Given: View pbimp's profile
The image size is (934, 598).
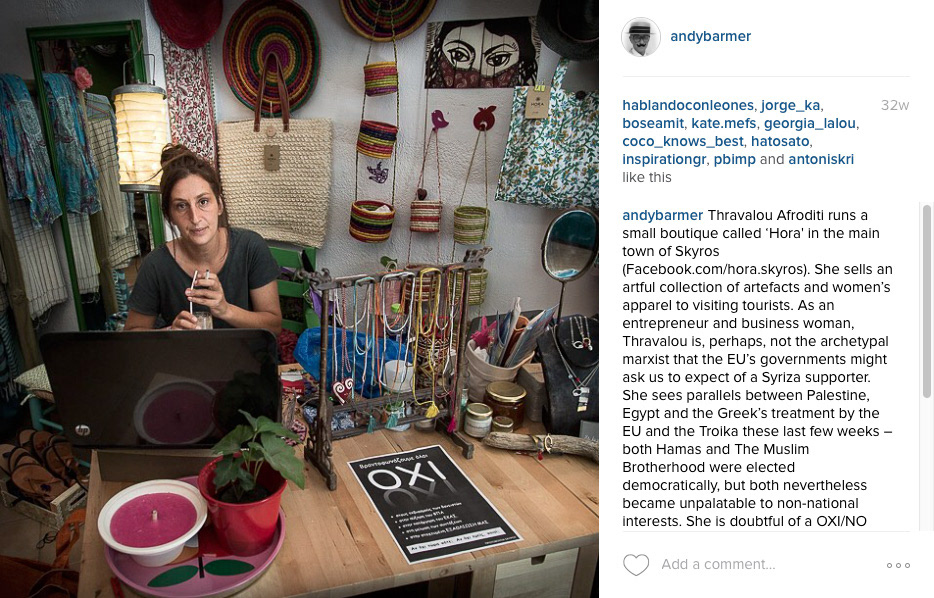Looking at the screenshot, I should (x=734, y=160).
